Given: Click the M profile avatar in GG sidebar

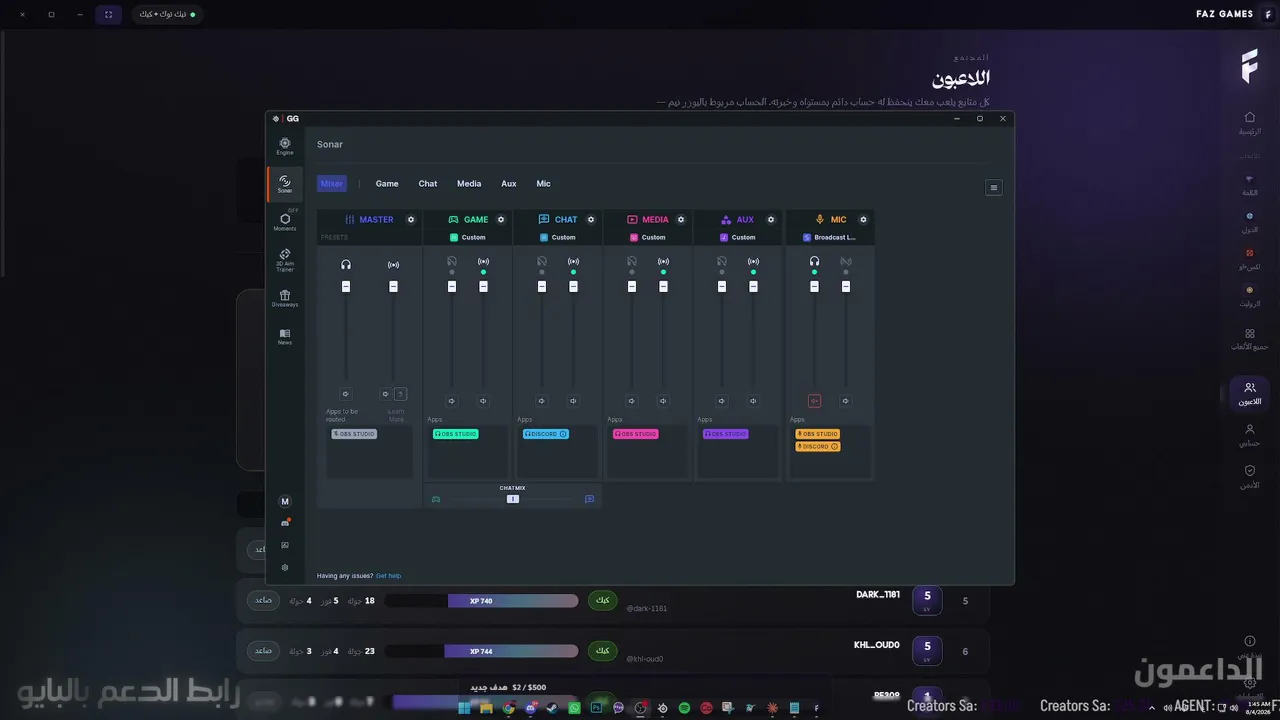Looking at the screenshot, I should [285, 502].
